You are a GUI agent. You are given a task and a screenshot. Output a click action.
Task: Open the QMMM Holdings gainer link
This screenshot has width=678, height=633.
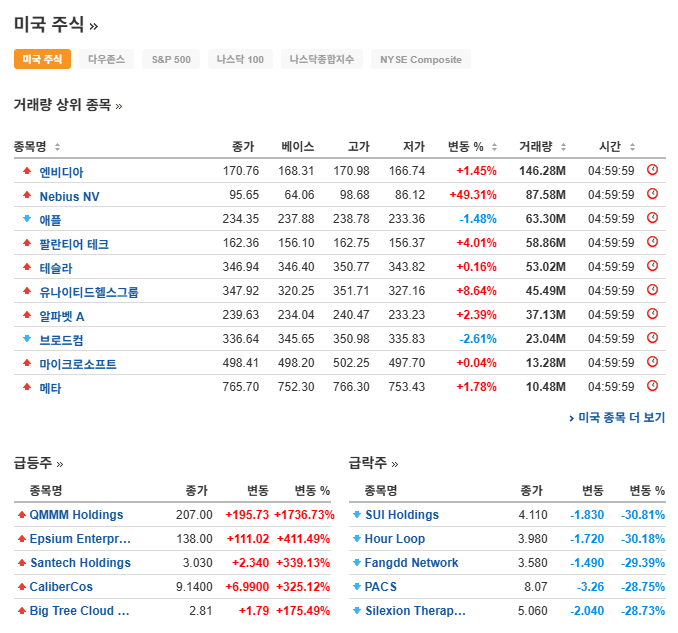77,515
